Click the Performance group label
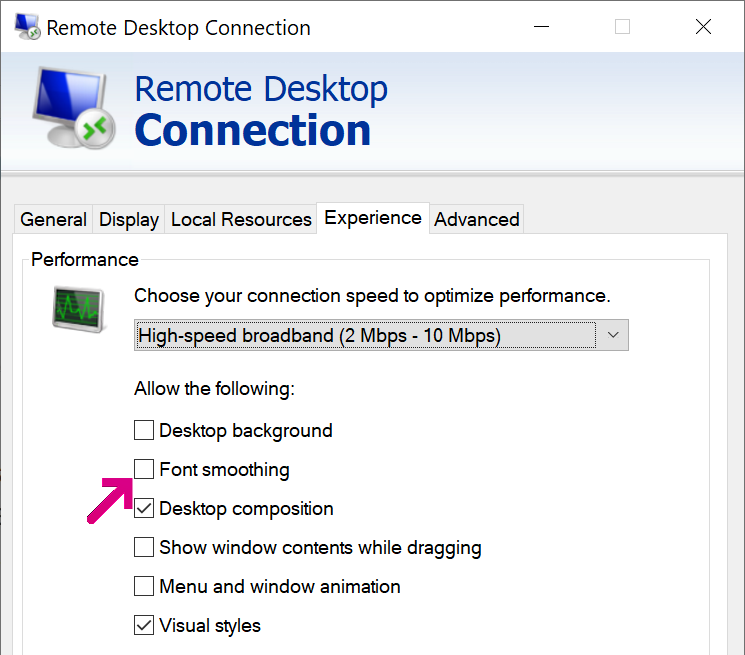 85,259
